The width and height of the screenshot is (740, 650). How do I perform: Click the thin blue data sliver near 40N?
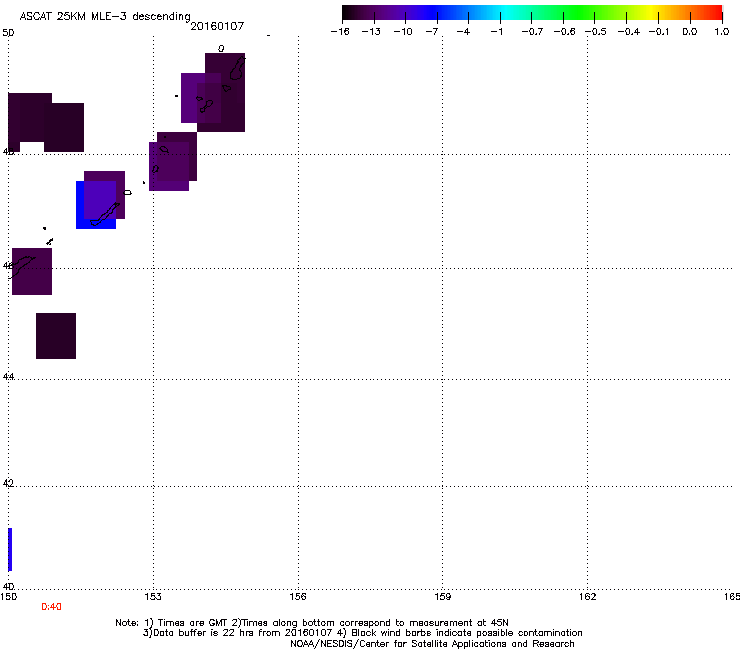(10, 549)
